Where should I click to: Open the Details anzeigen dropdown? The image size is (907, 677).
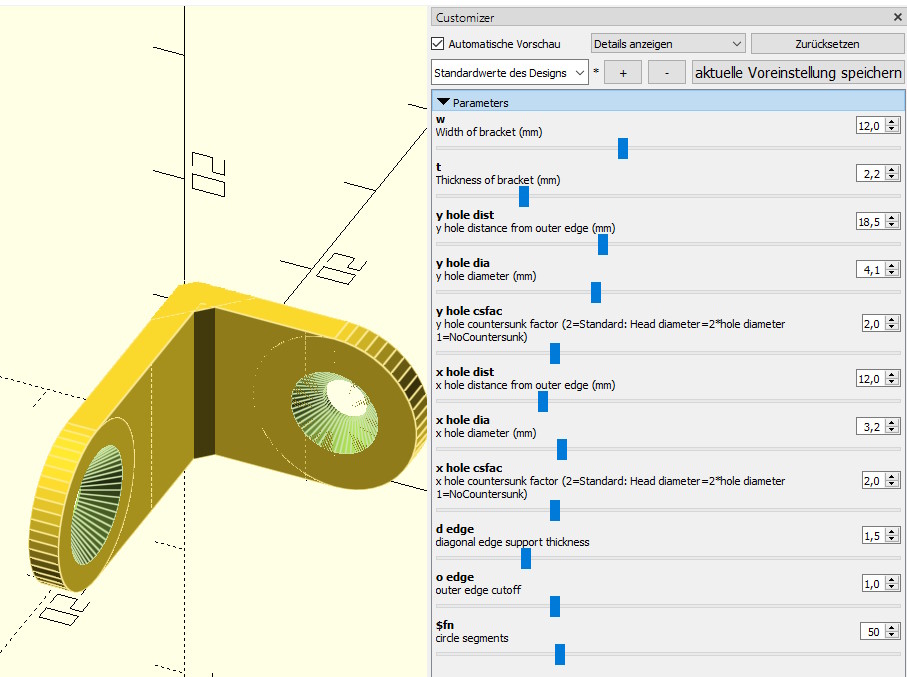pos(668,43)
